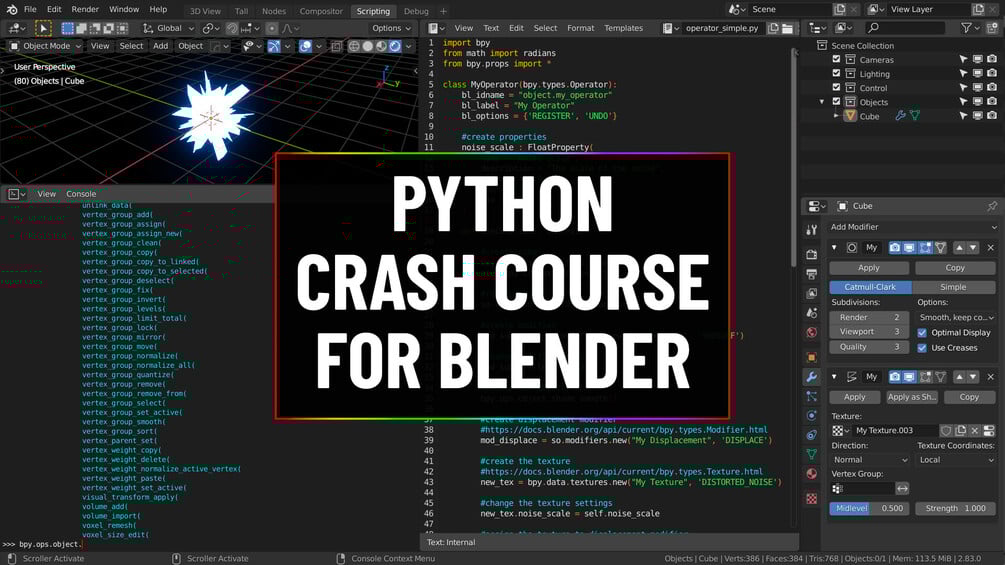
Task: Uncheck the Objects collection checkbox
Action: [836, 101]
